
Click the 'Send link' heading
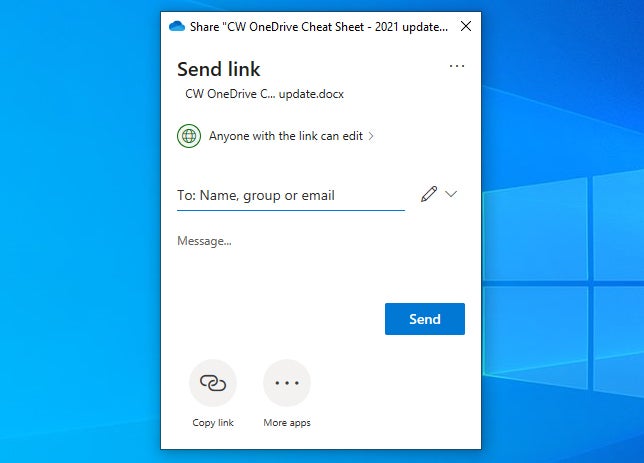tap(218, 69)
